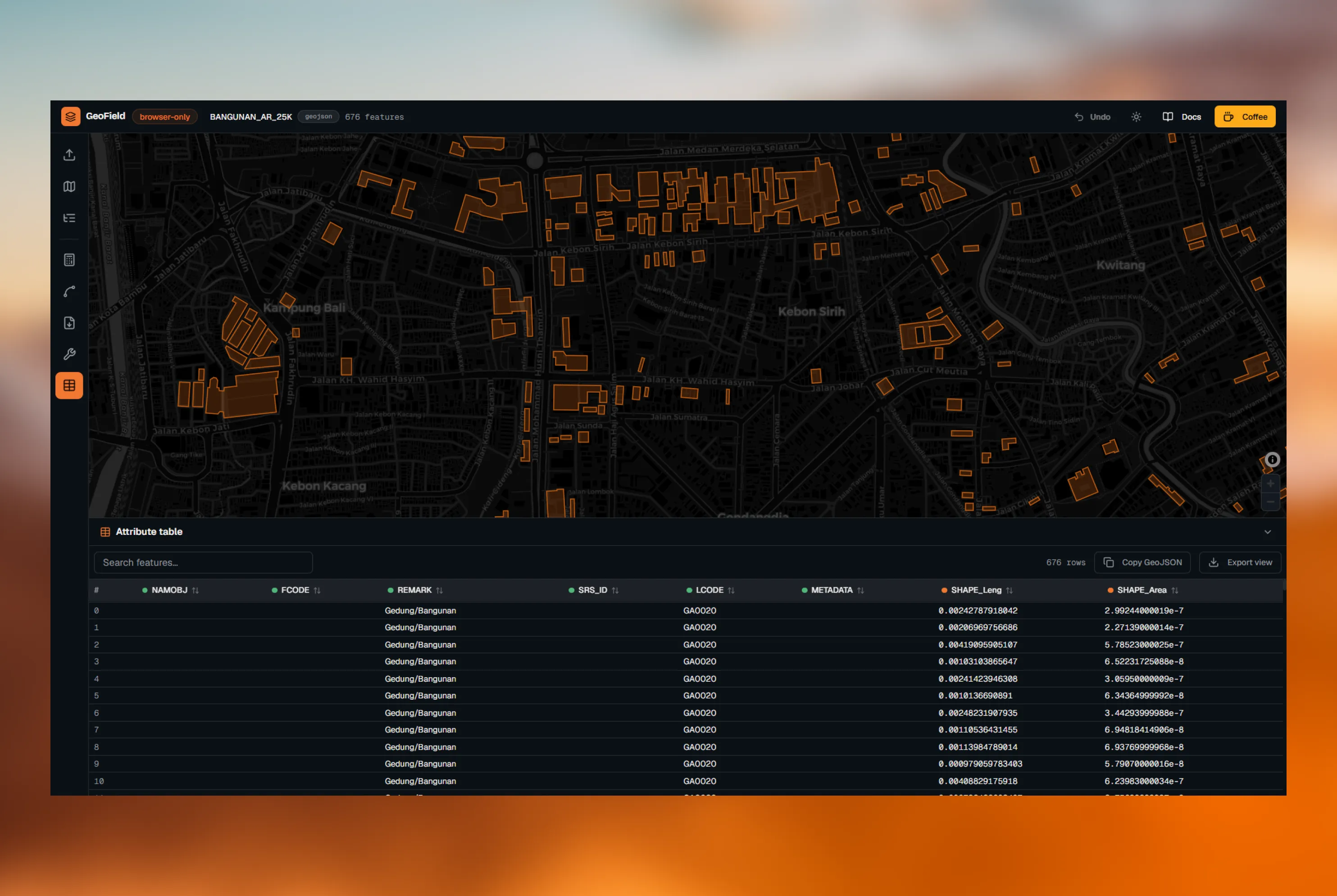Click the Kebon Sirih map label
Image resolution: width=1337 pixels, height=896 pixels.
(x=811, y=312)
